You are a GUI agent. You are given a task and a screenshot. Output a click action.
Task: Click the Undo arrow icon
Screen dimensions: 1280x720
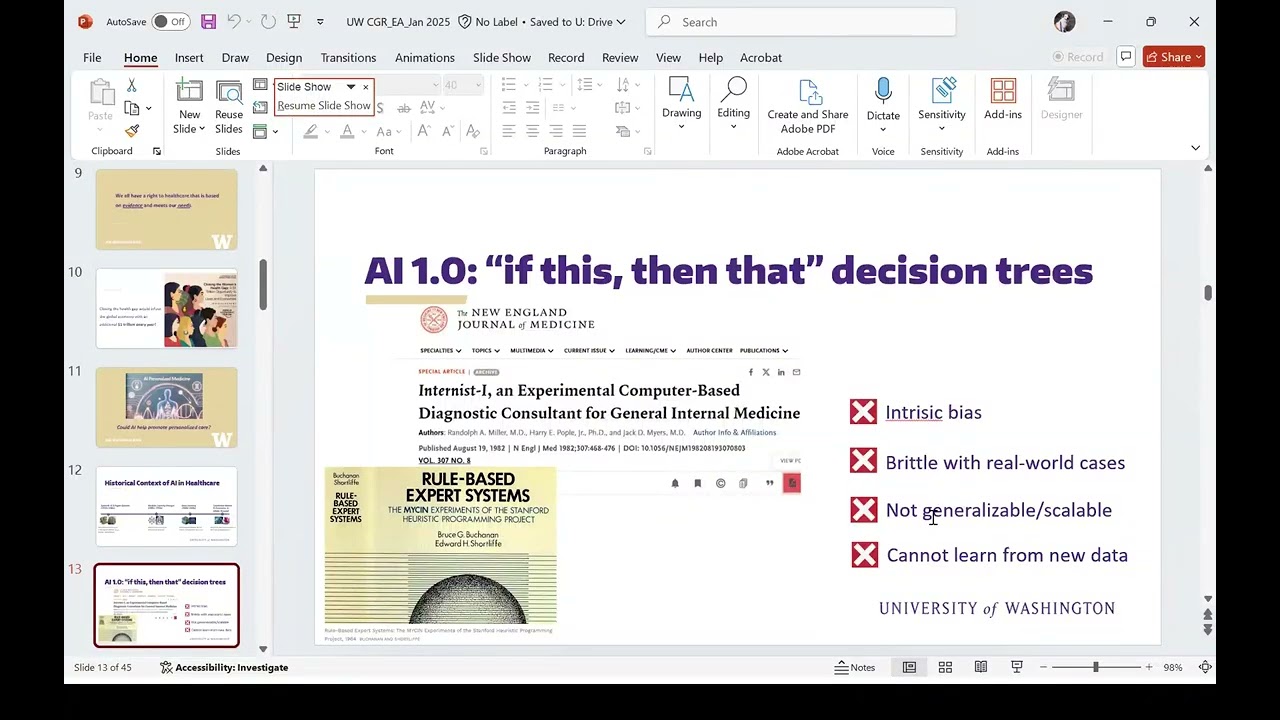[234, 21]
